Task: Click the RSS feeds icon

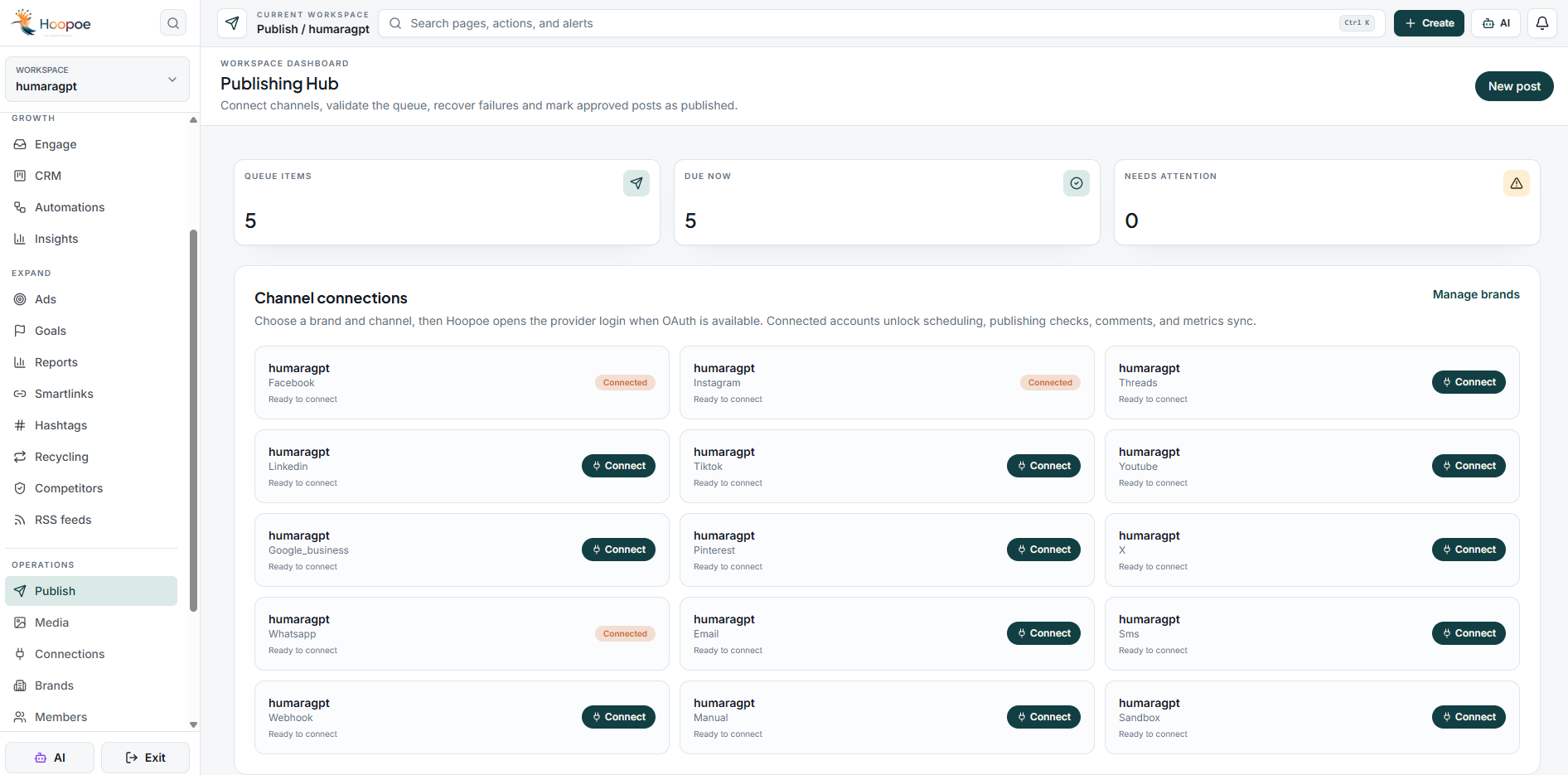Action: (x=20, y=520)
